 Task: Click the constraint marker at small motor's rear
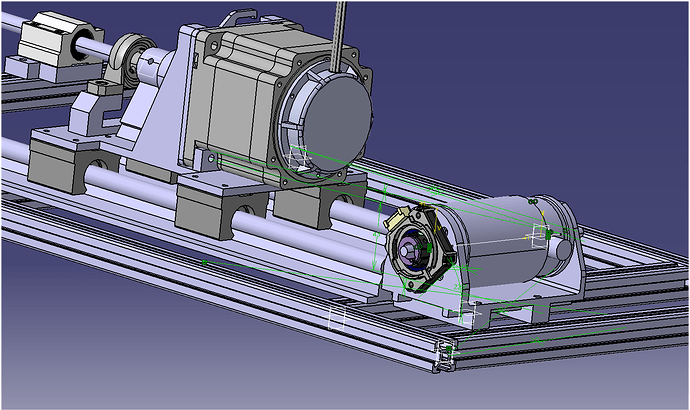click(x=541, y=236)
